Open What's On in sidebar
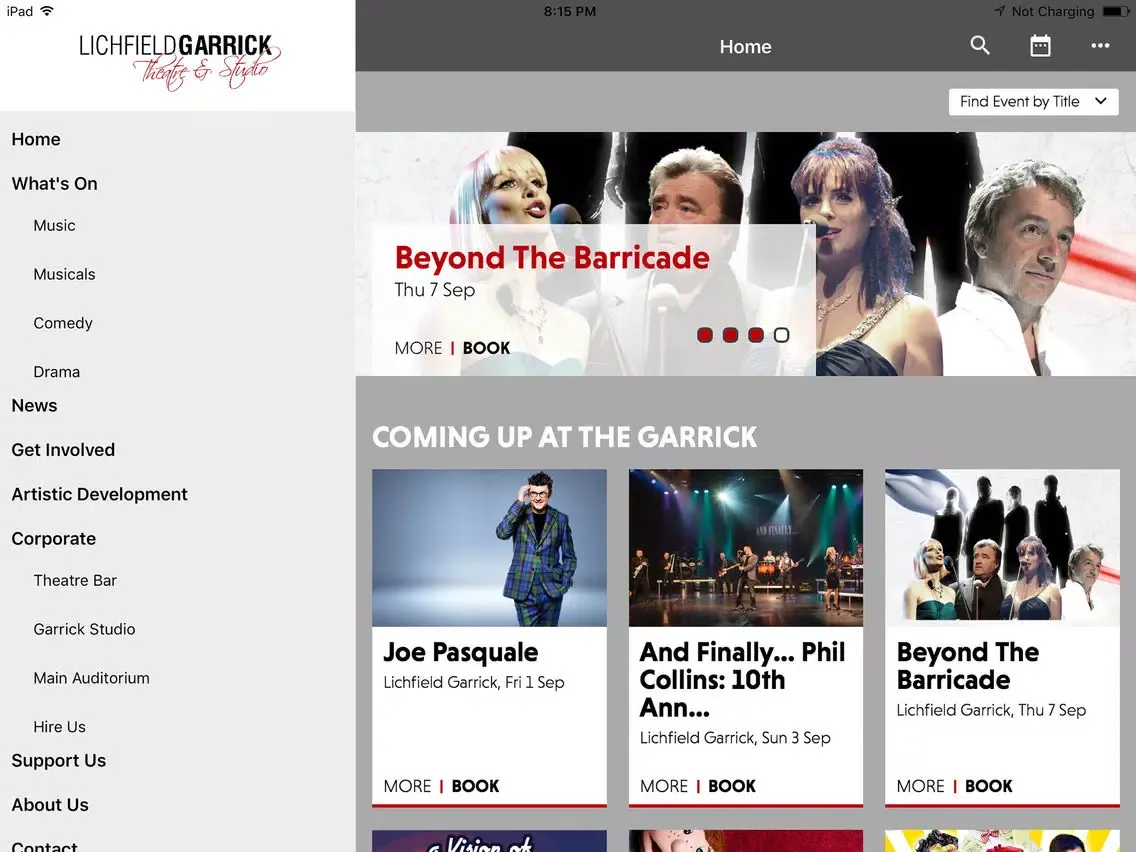The height and width of the screenshot is (852, 1136). tap(54, 183)
